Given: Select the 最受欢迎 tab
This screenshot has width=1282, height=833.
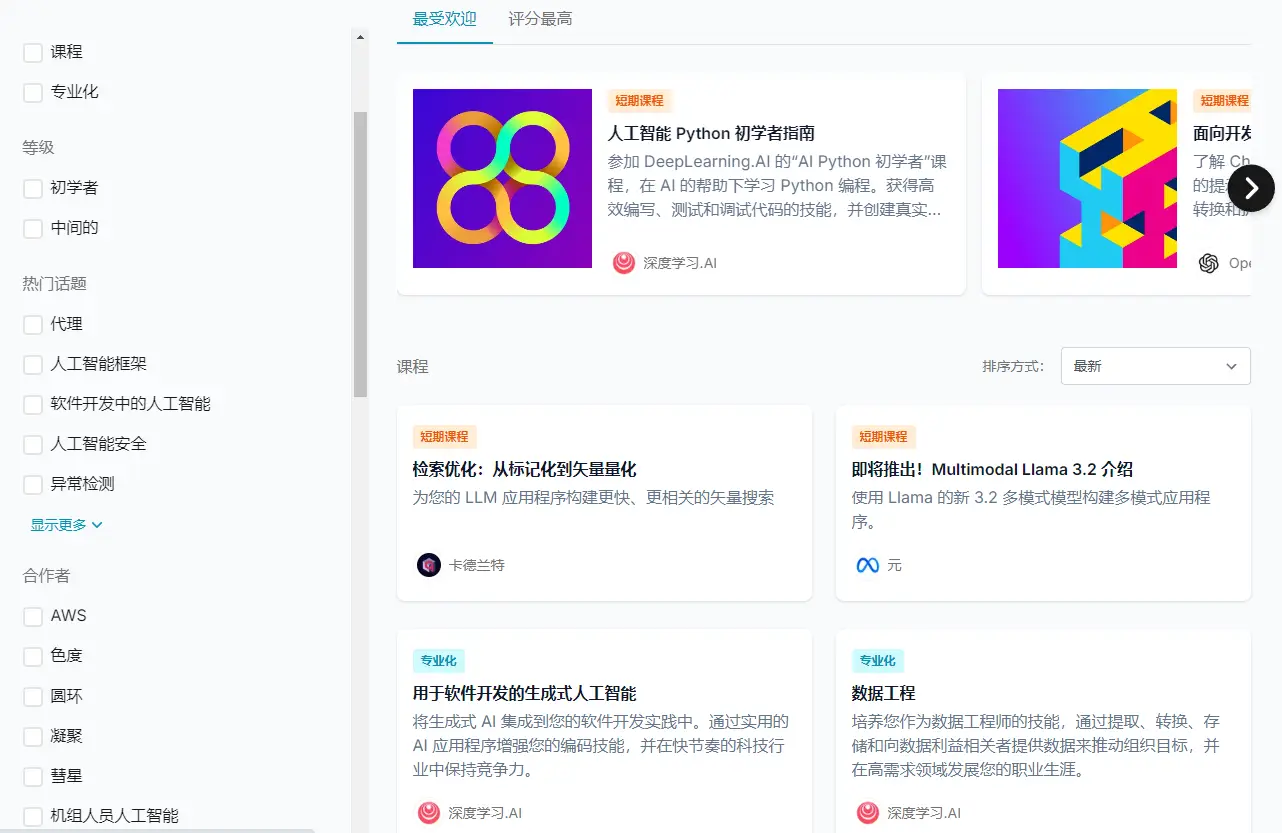Looking at the screenshot, I should [444, 19].
